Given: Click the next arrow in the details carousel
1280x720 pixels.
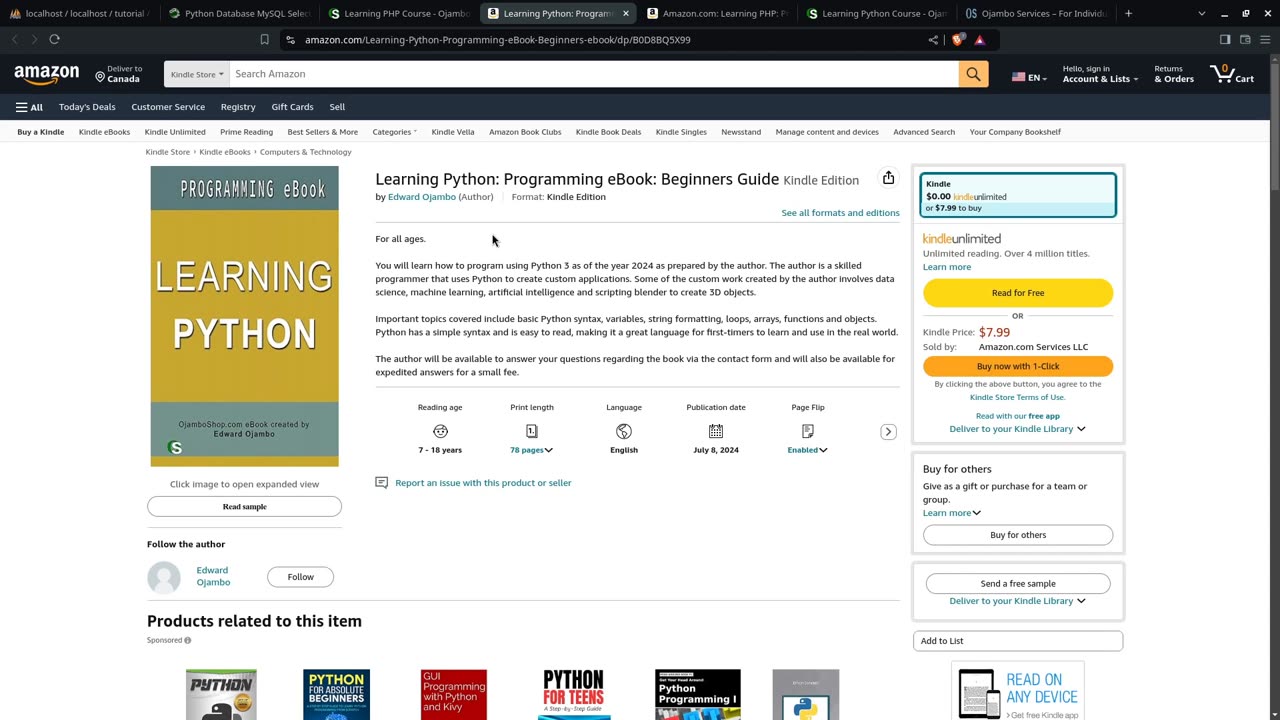Looking at the screenshot, I should point(888,432).
